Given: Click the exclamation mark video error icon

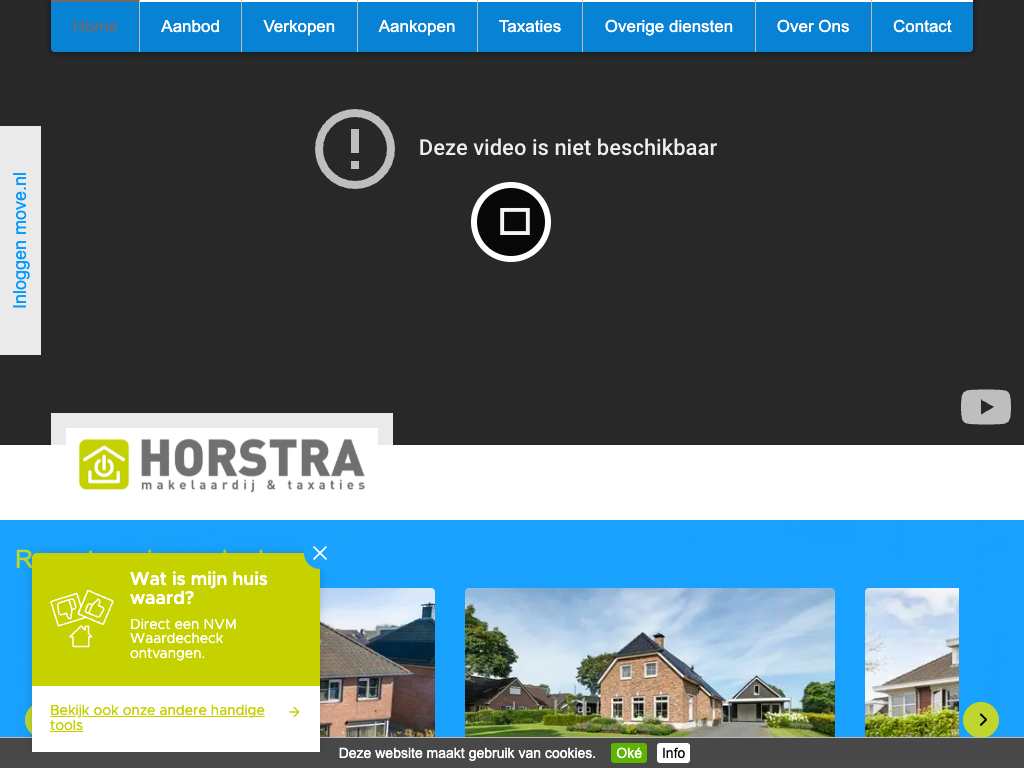Looking at the screenshot, I should tap(355, 149).
